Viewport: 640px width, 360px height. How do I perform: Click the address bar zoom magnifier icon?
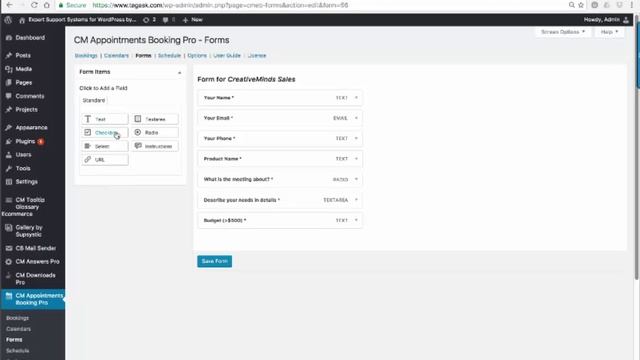tap(571, 5)
